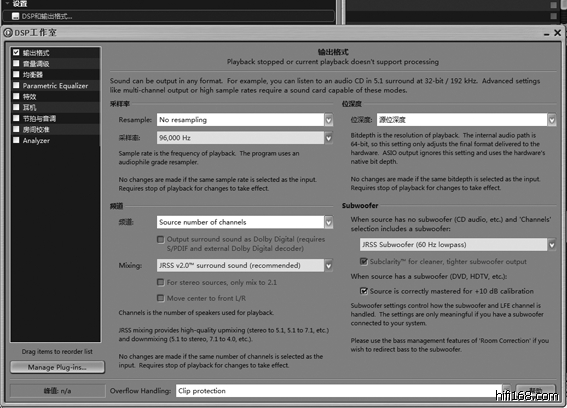Screen dimensions: 567x408
Task: Click the 峰值: n/a peak level field
Action: [57, 391]
